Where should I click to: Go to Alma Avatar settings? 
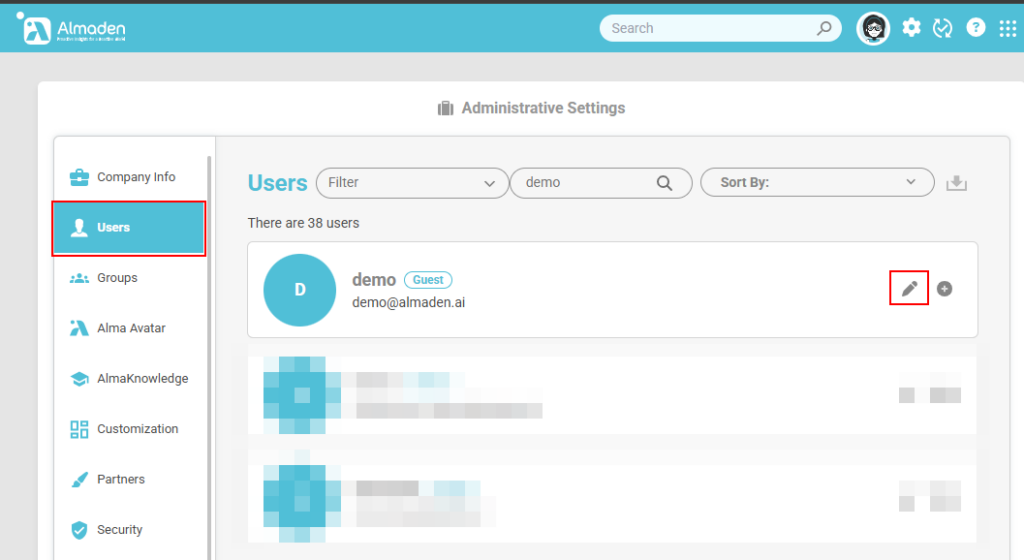pyautogui.click(x=130, y=328)
